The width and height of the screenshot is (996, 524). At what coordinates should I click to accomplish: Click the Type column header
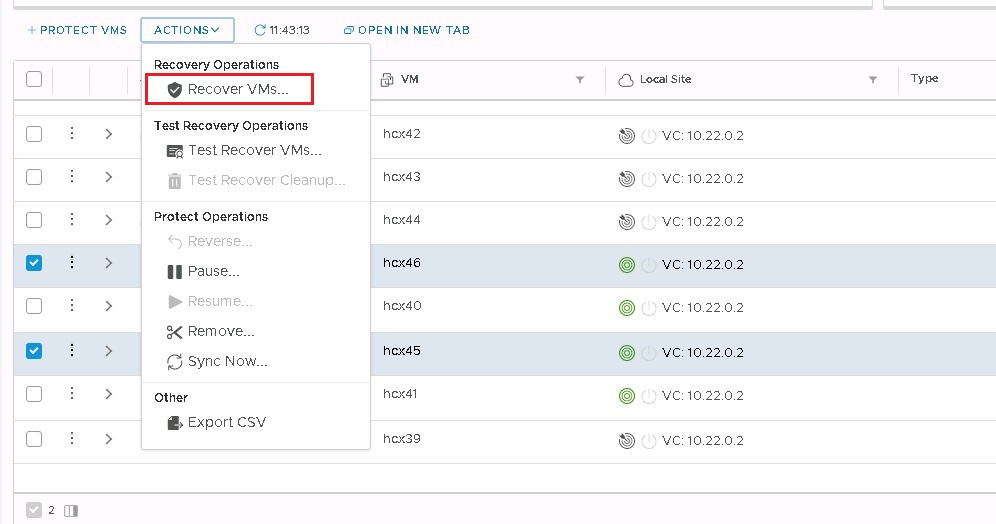tap(924, 78)
